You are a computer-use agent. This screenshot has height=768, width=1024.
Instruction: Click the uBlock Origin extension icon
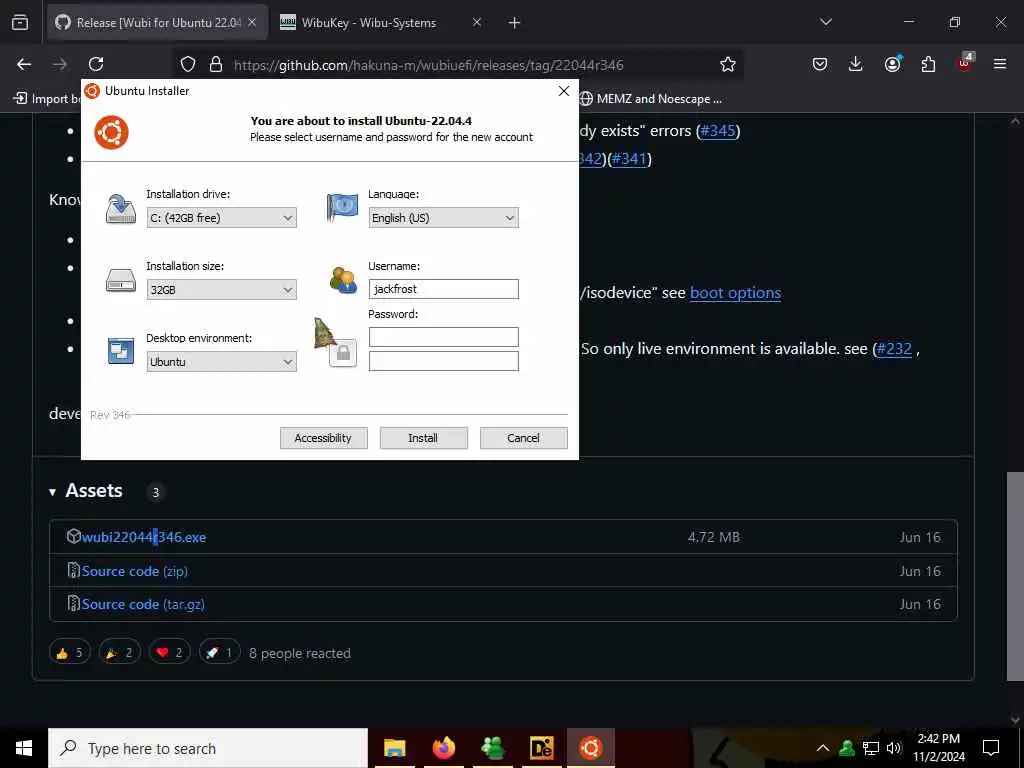coord(965,63)
